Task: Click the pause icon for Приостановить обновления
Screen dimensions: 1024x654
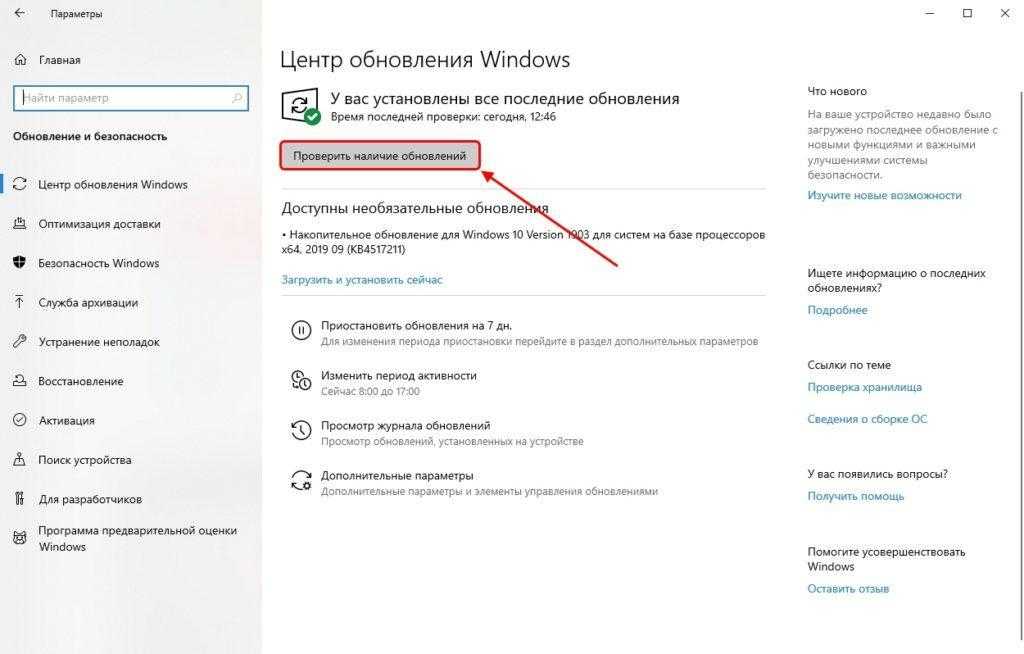Action: [301, 330]
